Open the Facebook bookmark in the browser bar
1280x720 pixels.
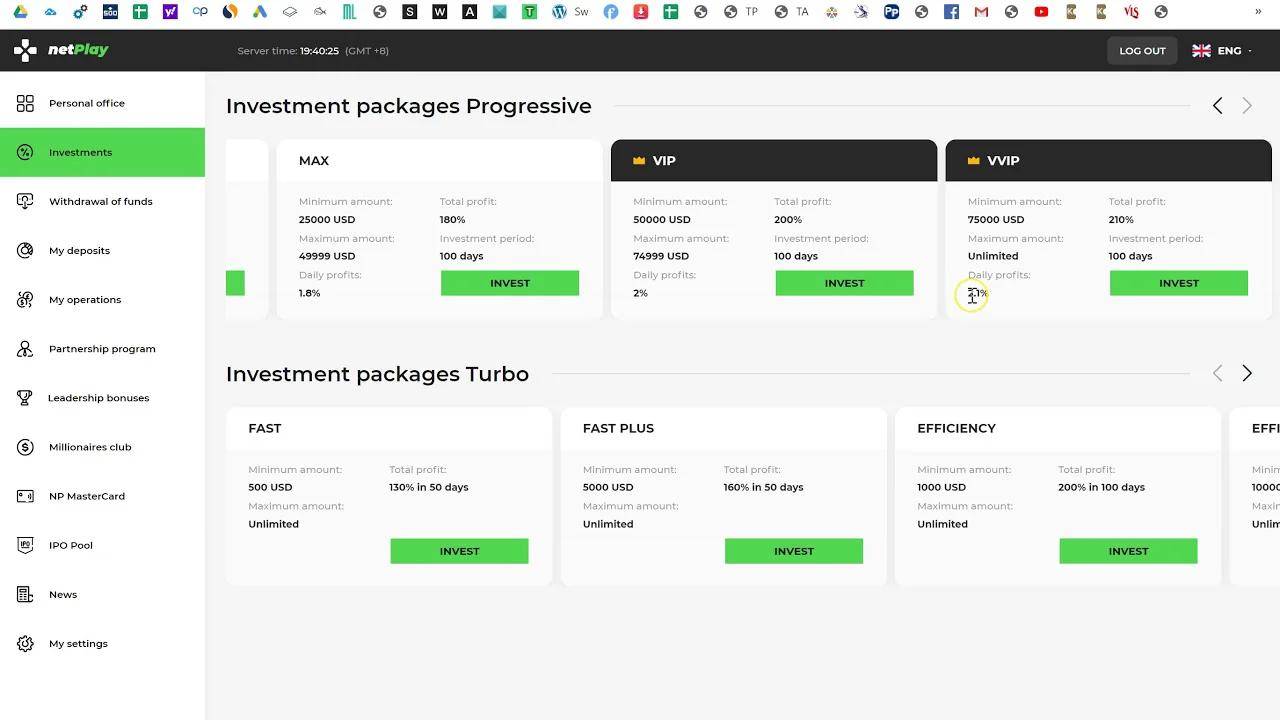(x=950, y=12)
